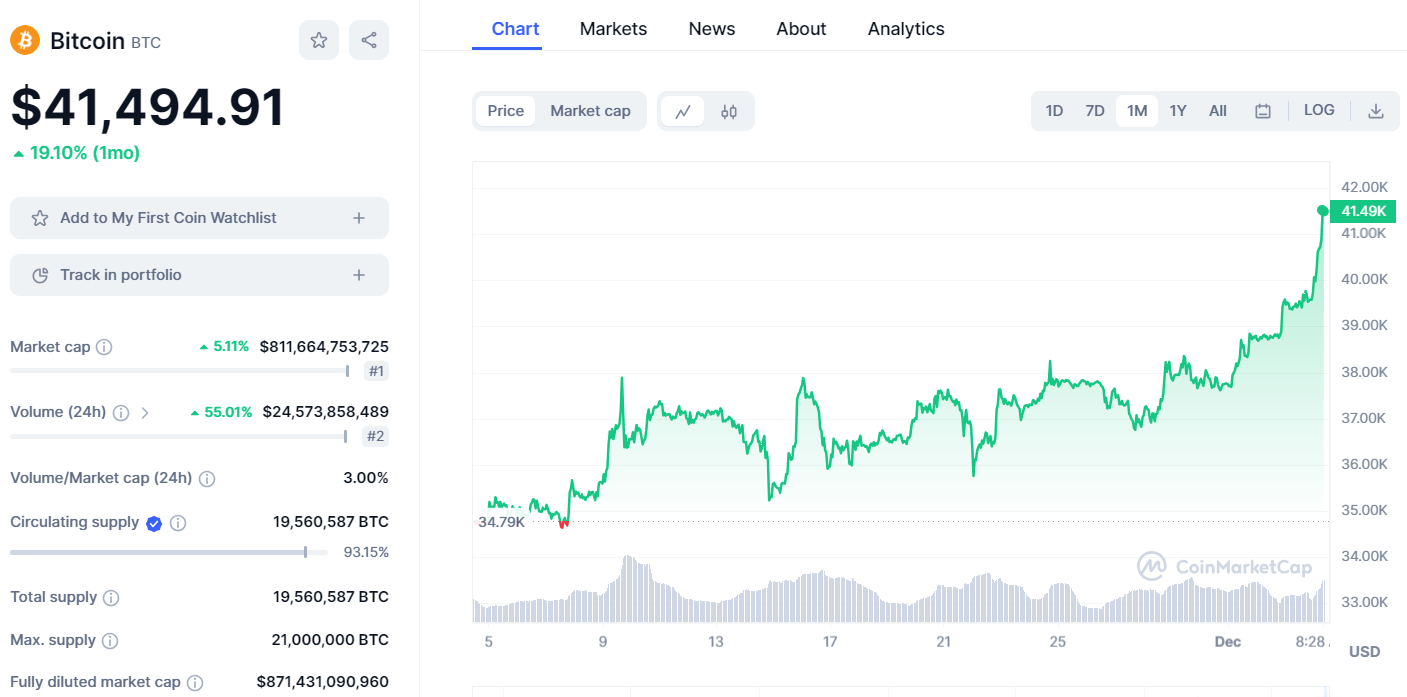Star Bitcoin as a favorite
The height and width of the screenshot is (697, 1407).
319,40
